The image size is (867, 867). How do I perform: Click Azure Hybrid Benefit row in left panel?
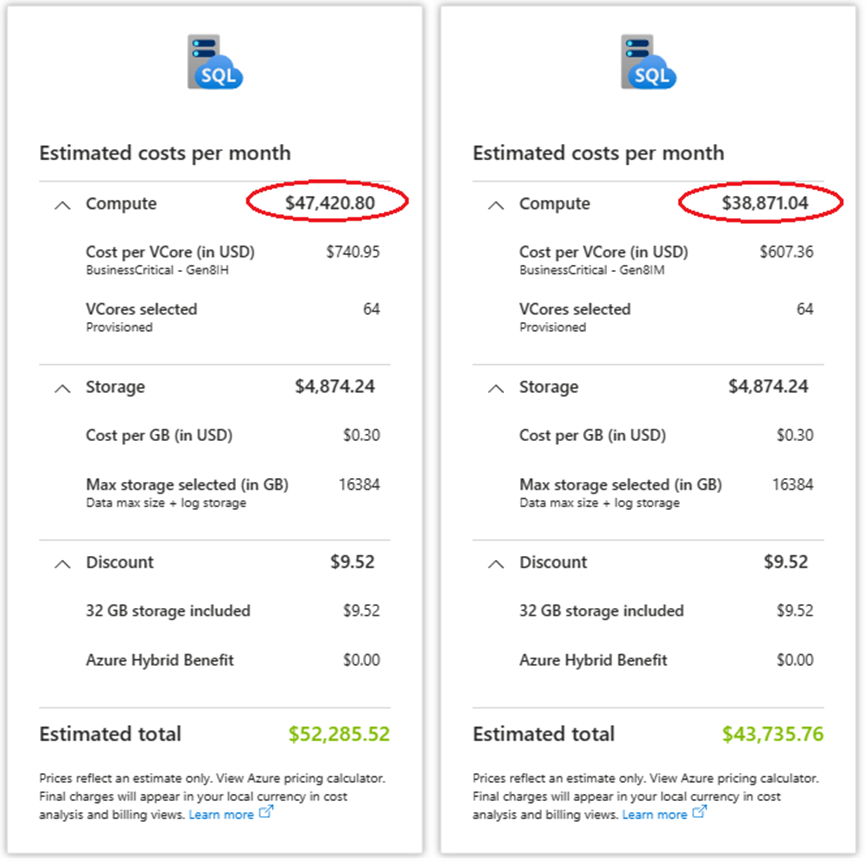click(x=233, y=660)
